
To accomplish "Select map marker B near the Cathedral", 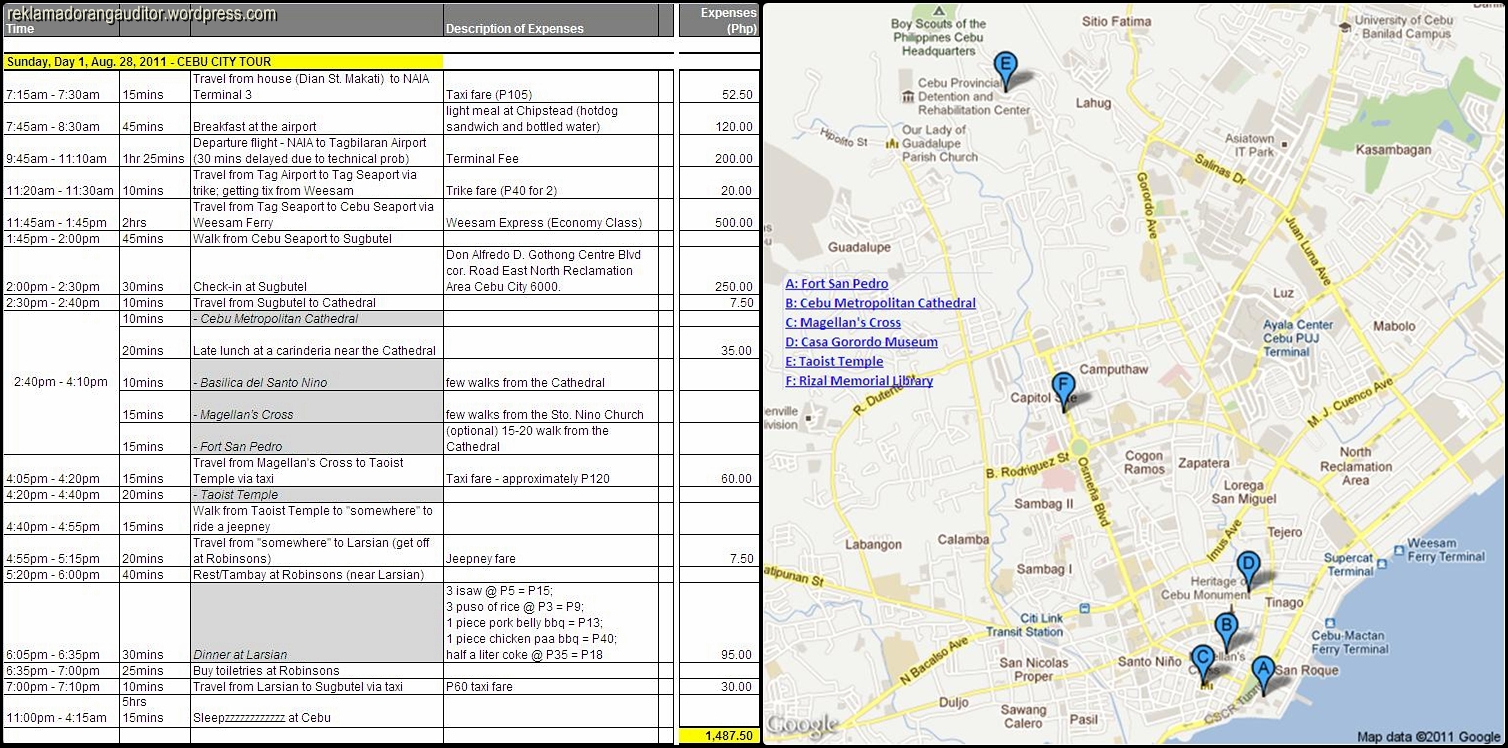I will click(x=1225, y=628).
